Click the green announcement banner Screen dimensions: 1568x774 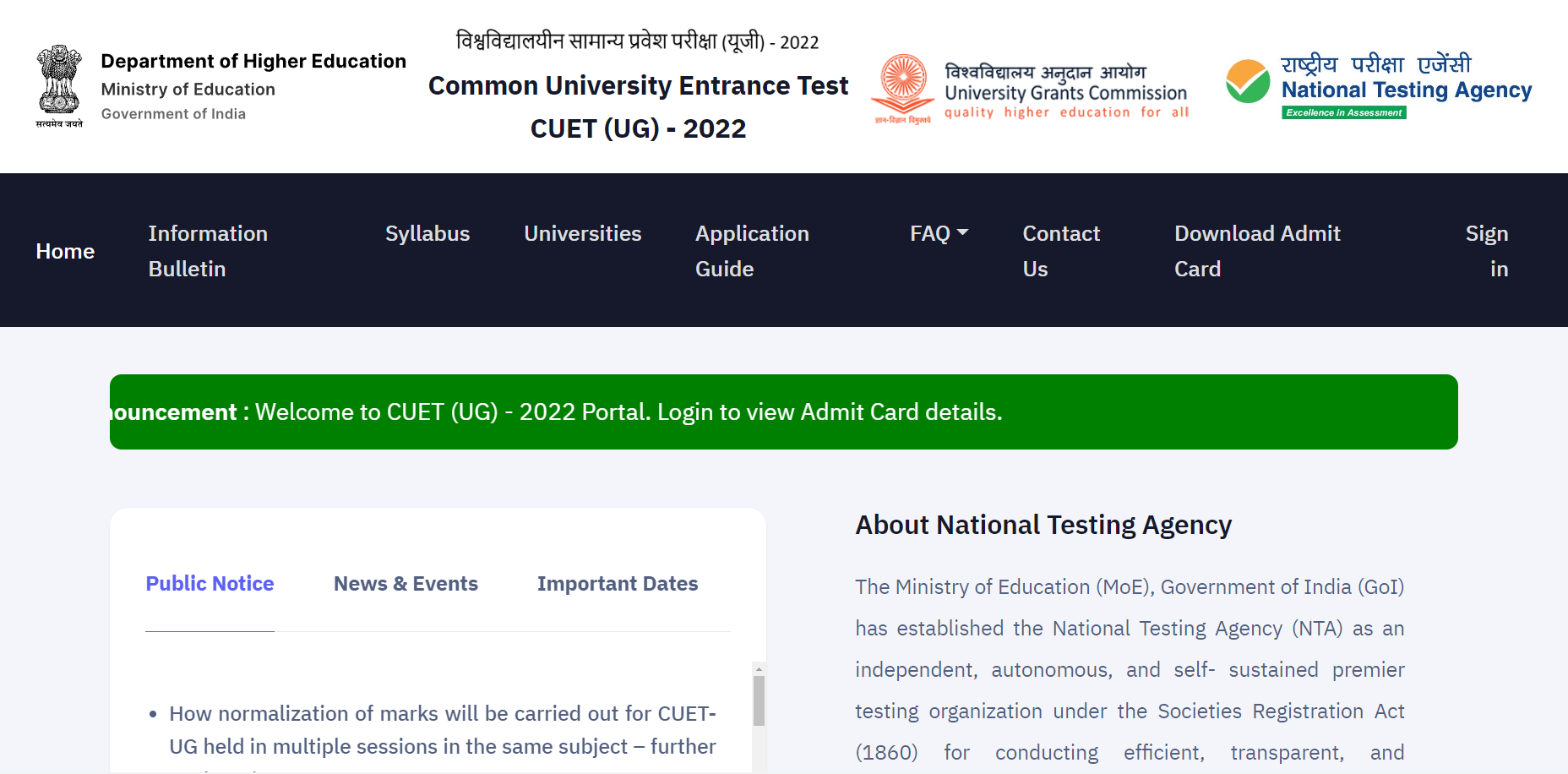783,412
